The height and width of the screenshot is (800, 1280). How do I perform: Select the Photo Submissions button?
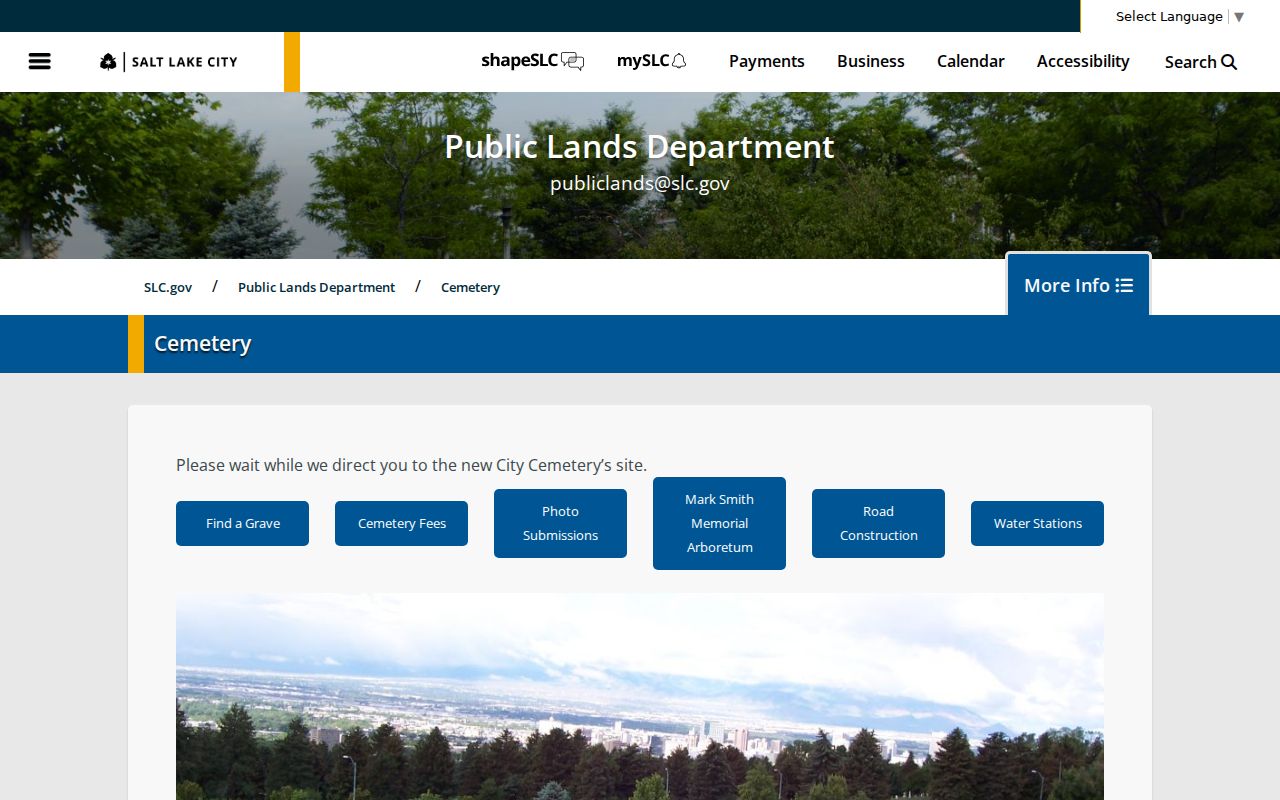pos(560,523)
